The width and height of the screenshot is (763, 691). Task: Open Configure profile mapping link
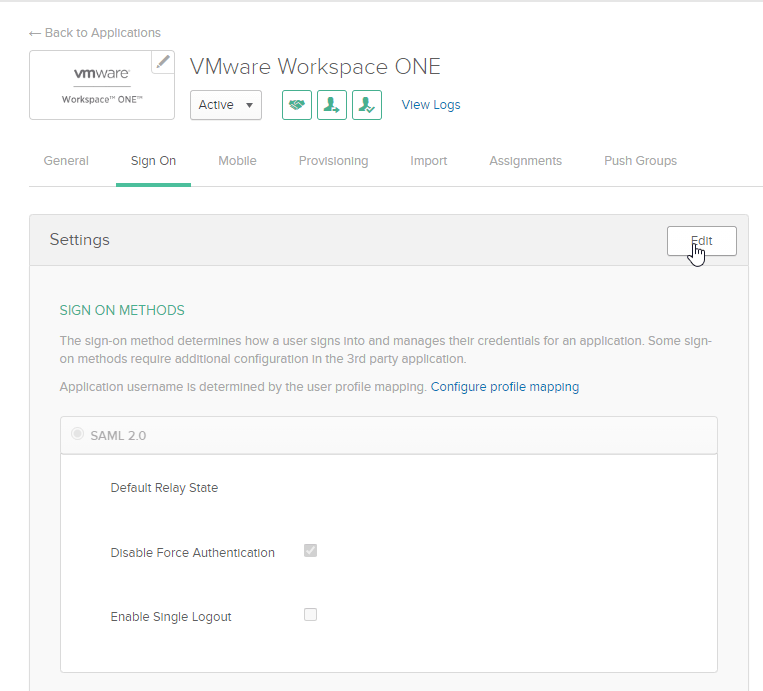point(505,387)
